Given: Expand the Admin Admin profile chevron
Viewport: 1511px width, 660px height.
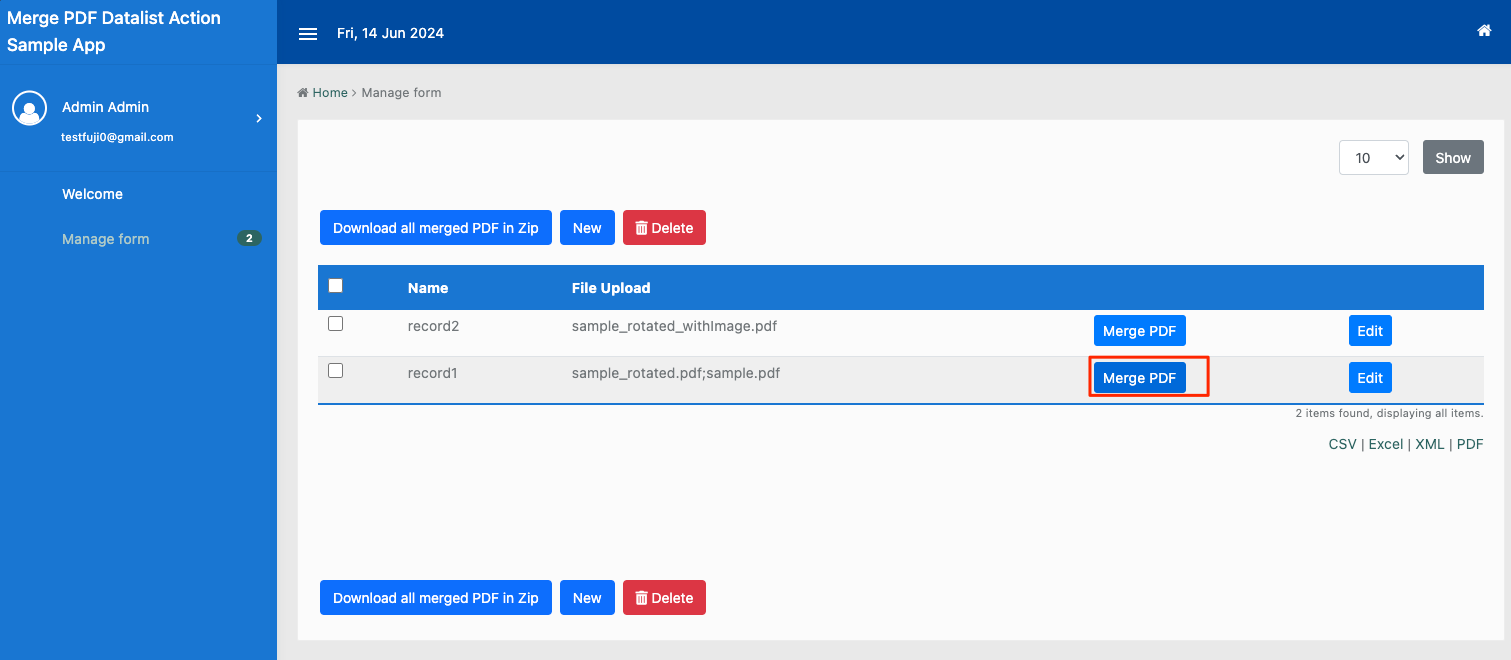Looking at the screenshot, I should 259,119.
